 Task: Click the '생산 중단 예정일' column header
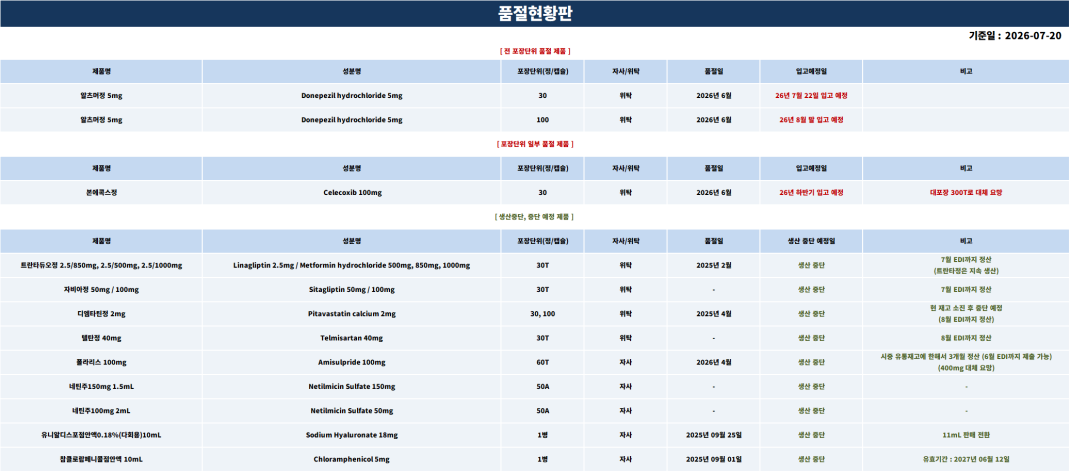coord(811,241)
